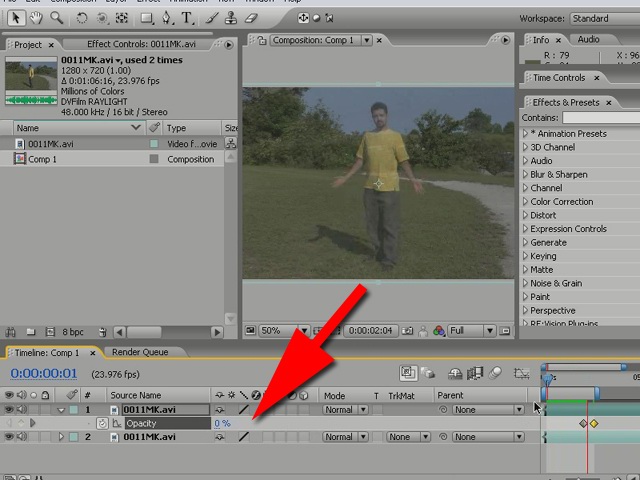Hide video for layer 1 0011MK.avi
Image resolution: width=640 pixels, height=480 pixels.
coord(10,410)
